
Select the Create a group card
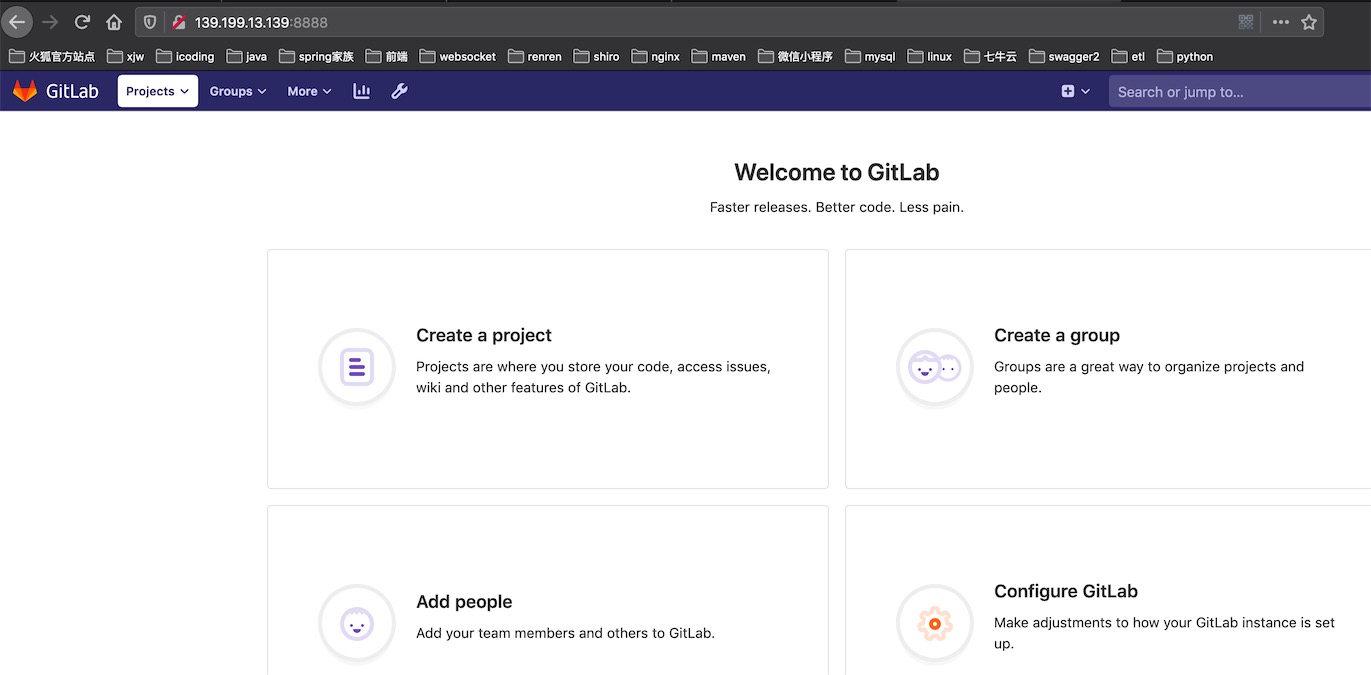[x=1107, y=368]
